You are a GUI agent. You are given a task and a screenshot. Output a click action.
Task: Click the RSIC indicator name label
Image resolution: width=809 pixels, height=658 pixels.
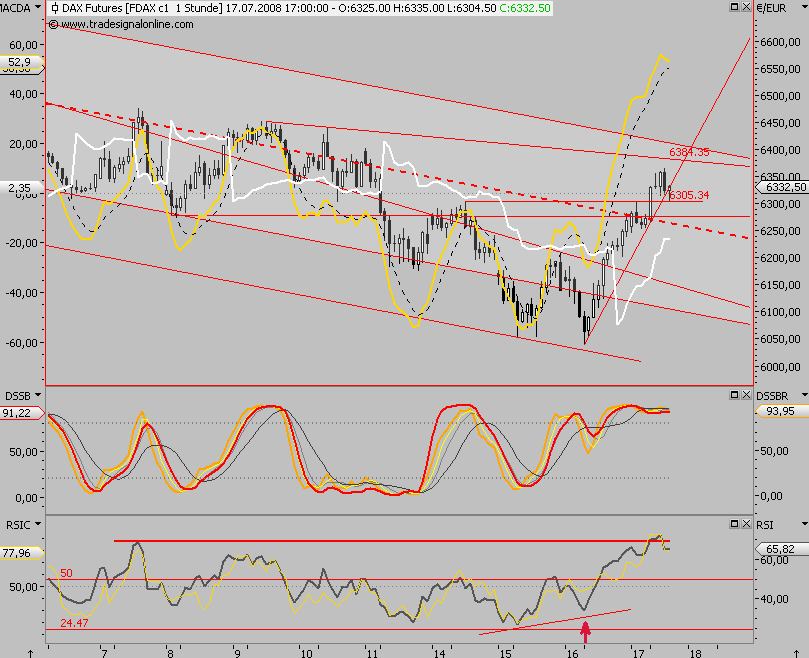pyautogui.click(x=18, y=525)
